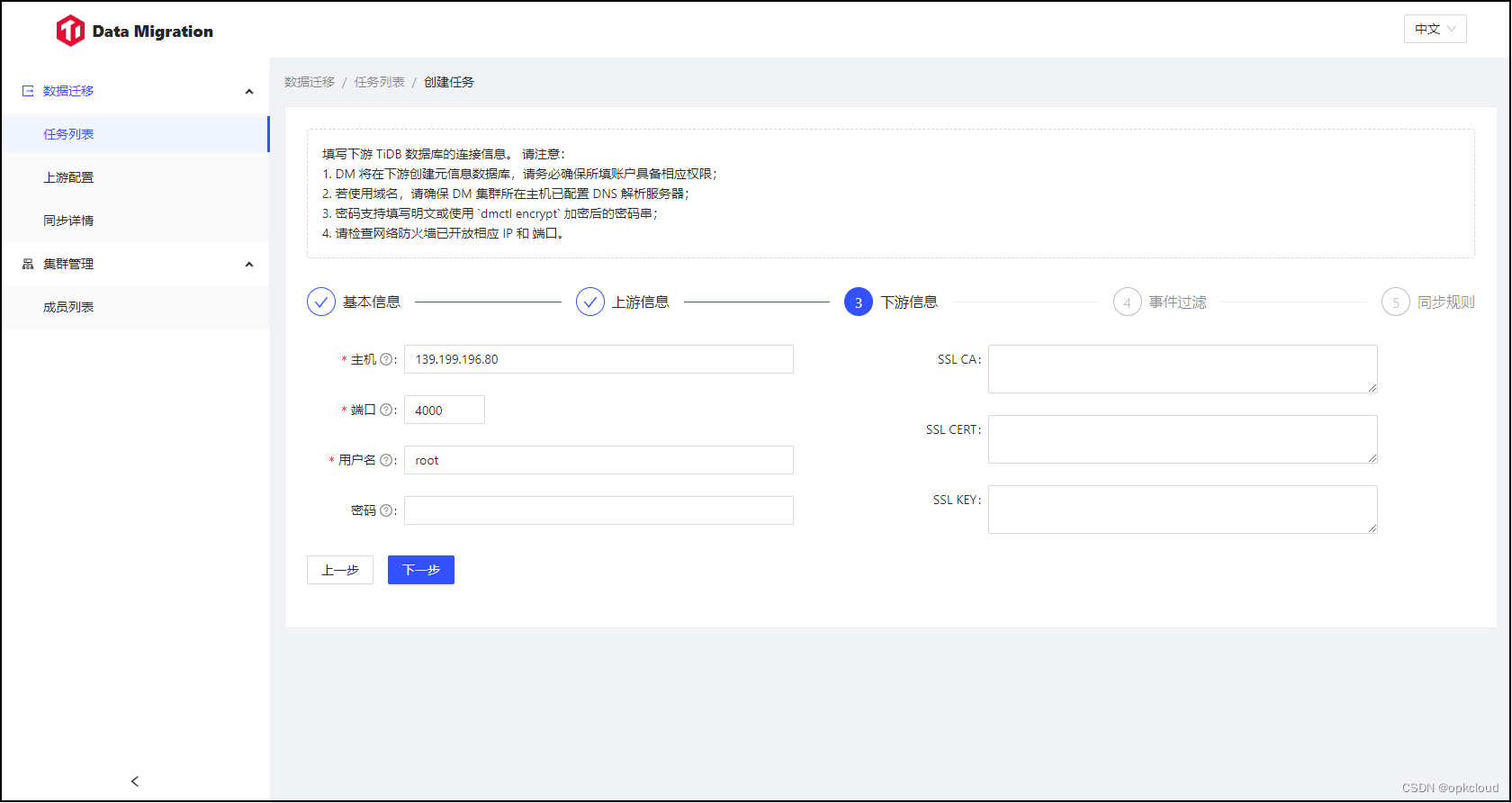
Task: Click the help icon next to 用户名
Action: coord(386,460)
